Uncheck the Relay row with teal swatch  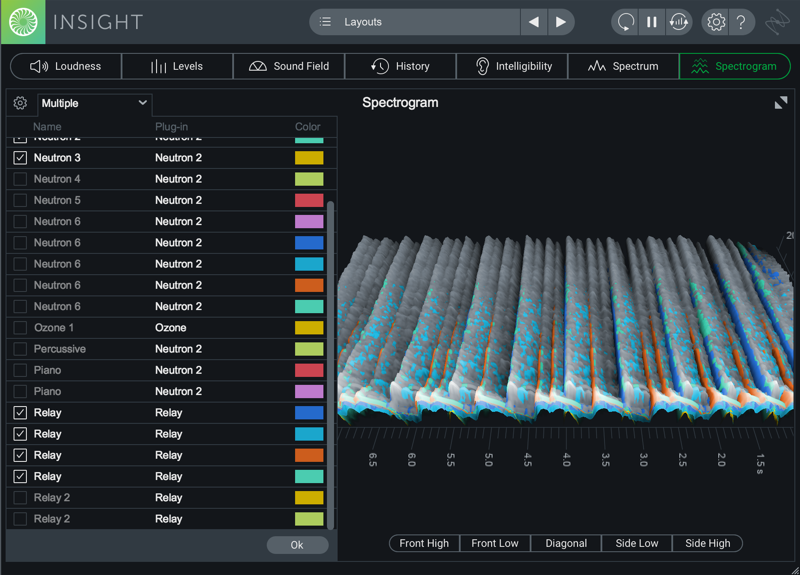[x=20, y=477]
